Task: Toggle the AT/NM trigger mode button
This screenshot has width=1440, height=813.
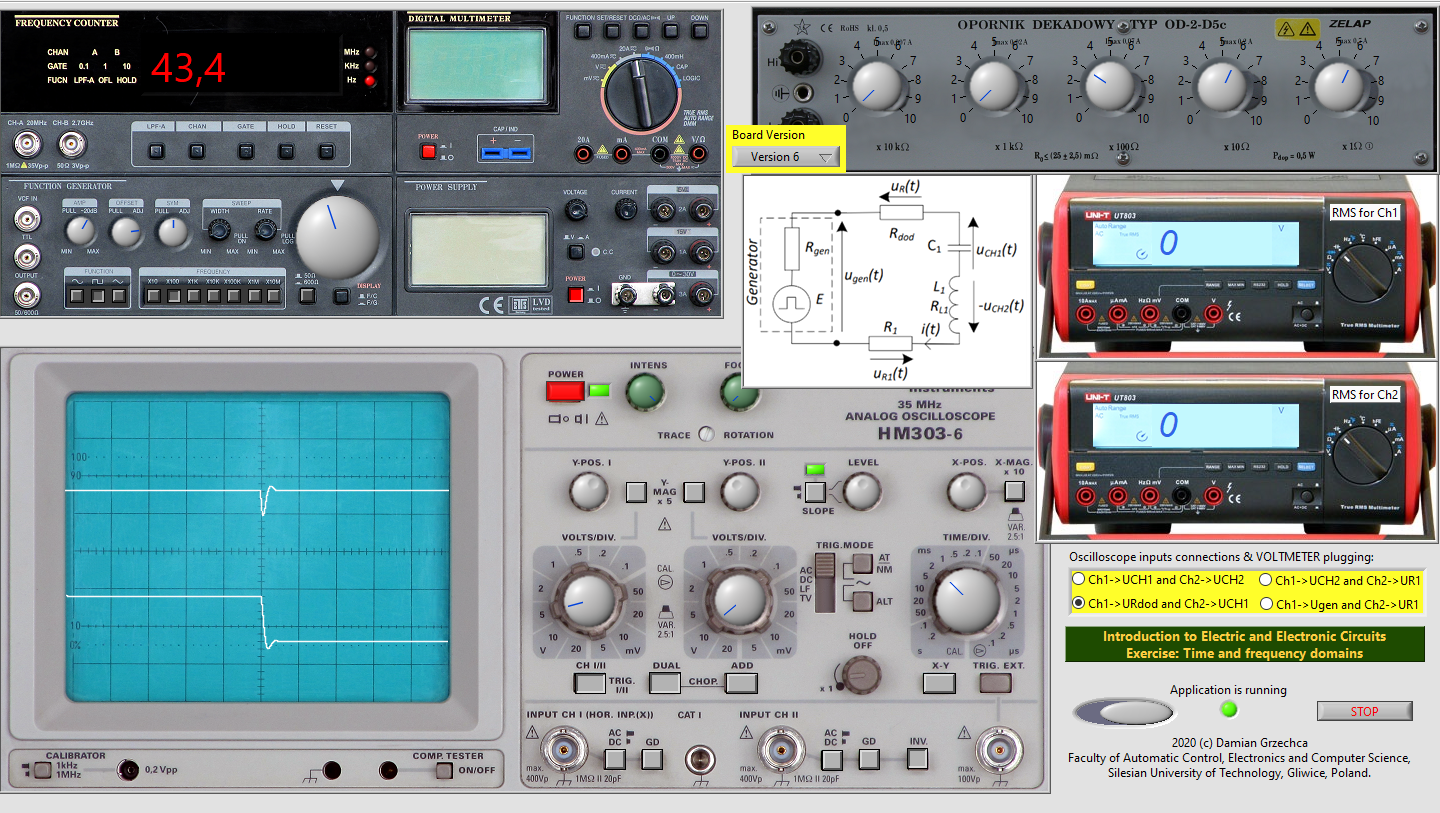Action: coord(858,563)
